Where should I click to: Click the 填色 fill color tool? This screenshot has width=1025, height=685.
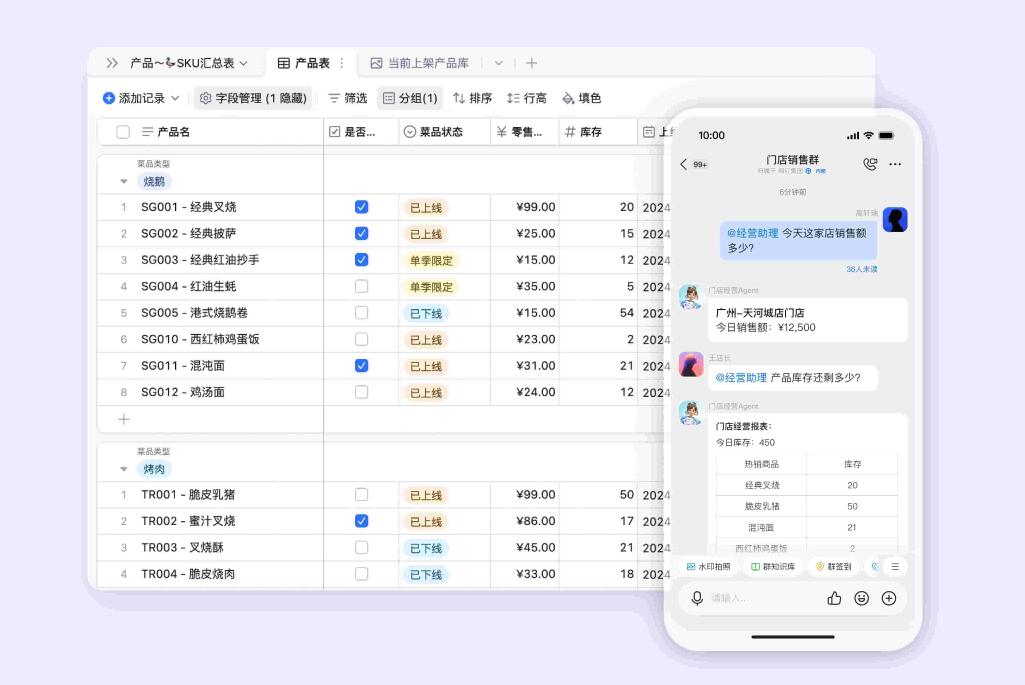(581, 98)
